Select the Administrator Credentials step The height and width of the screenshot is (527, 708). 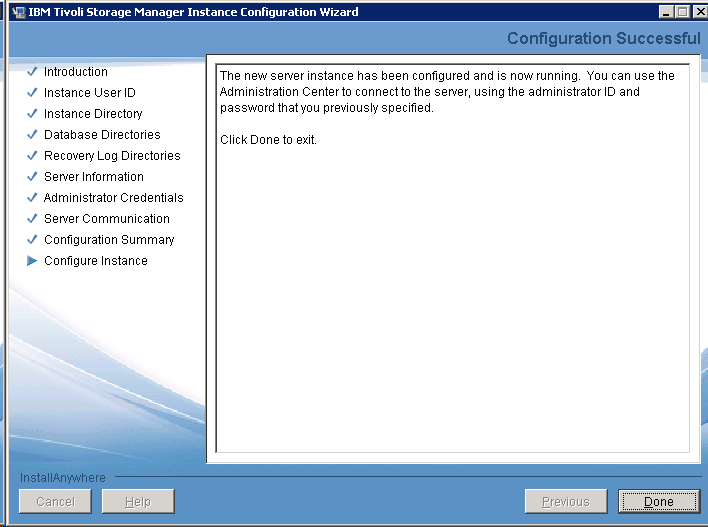pos(113,198)
